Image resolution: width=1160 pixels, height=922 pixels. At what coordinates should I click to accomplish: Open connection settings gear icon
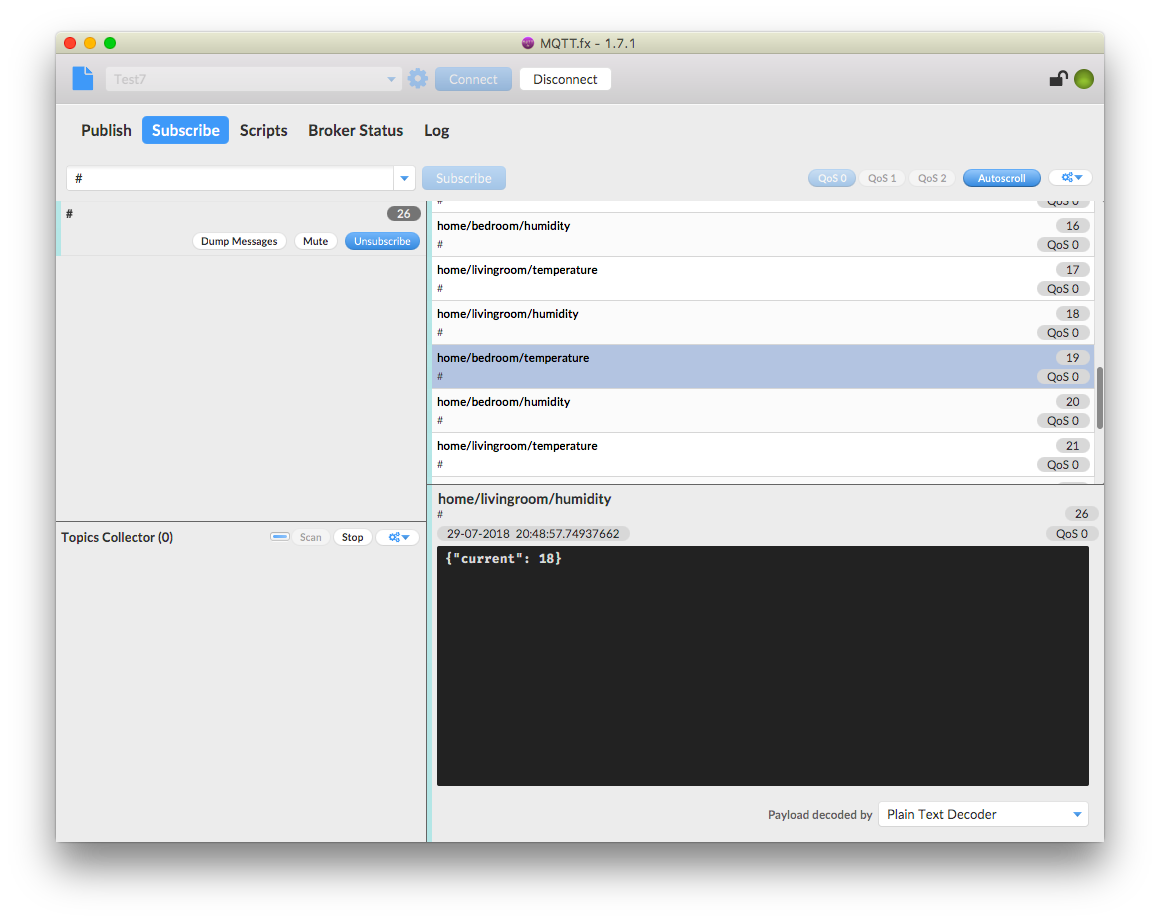coord(418,78)
